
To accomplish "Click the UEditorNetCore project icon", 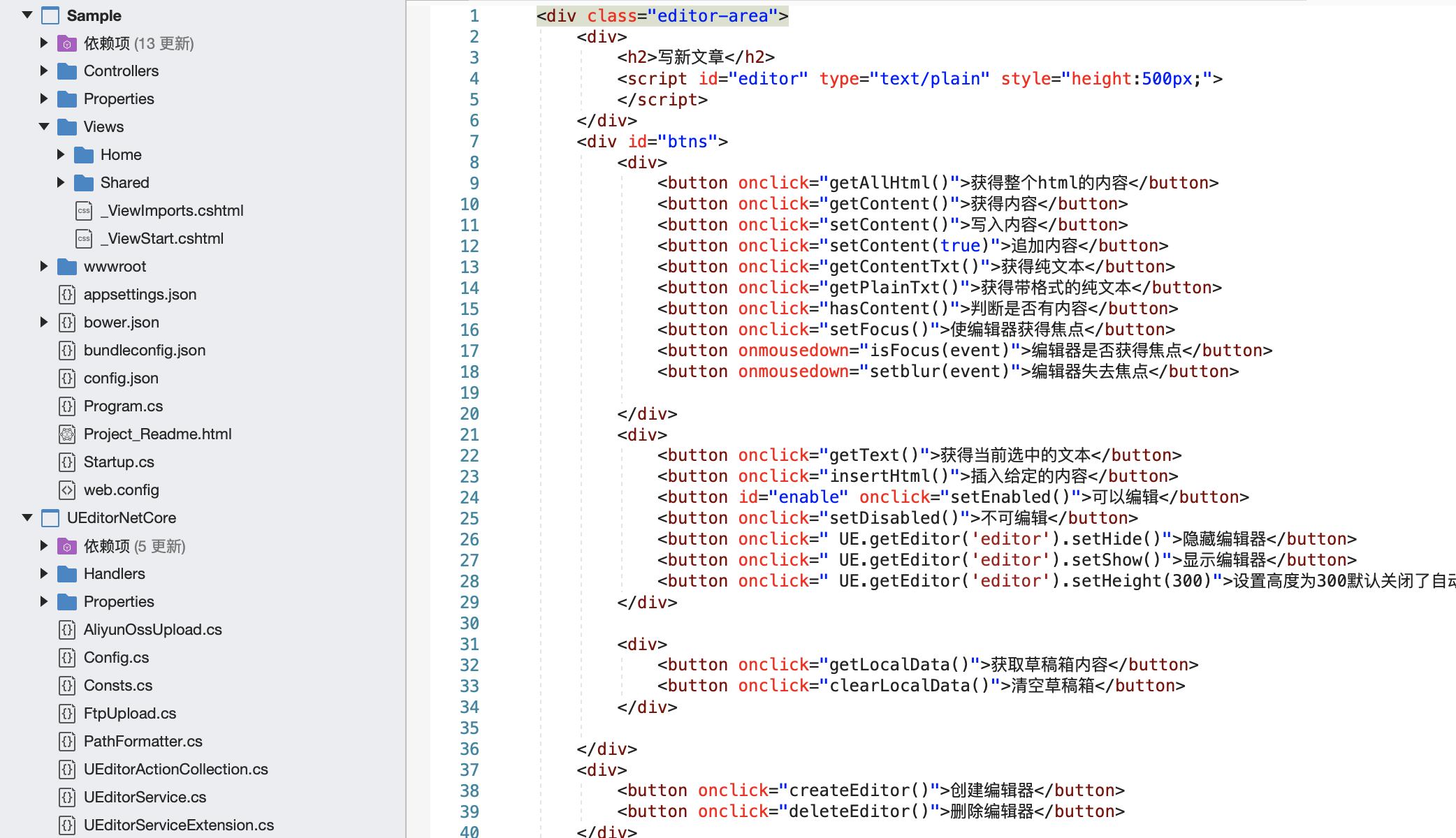I will [x=50, y=518].
